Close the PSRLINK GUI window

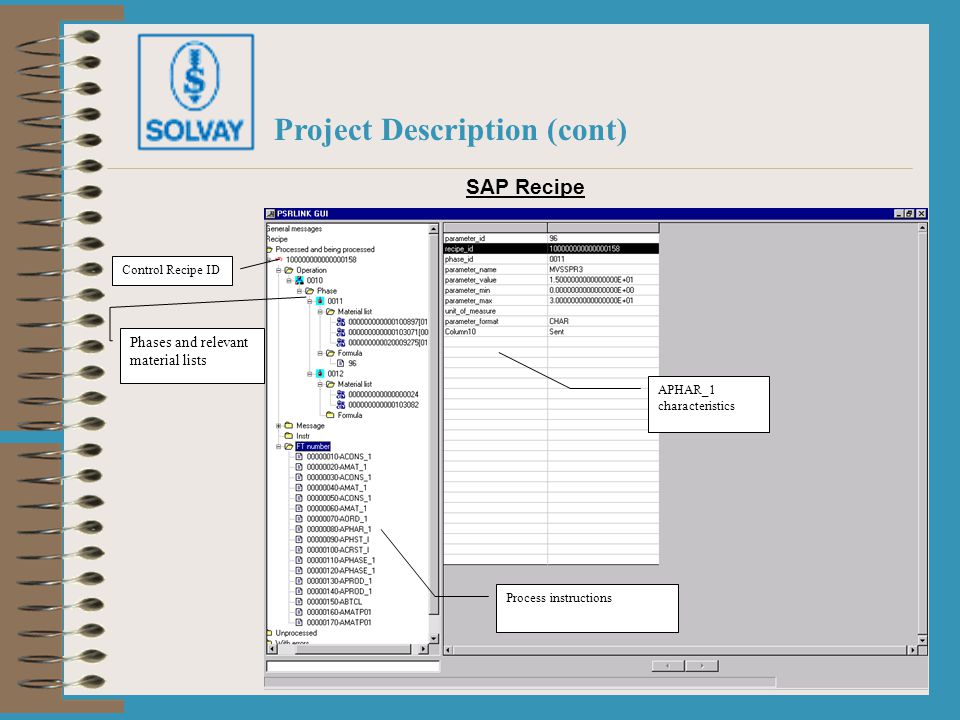921,214
